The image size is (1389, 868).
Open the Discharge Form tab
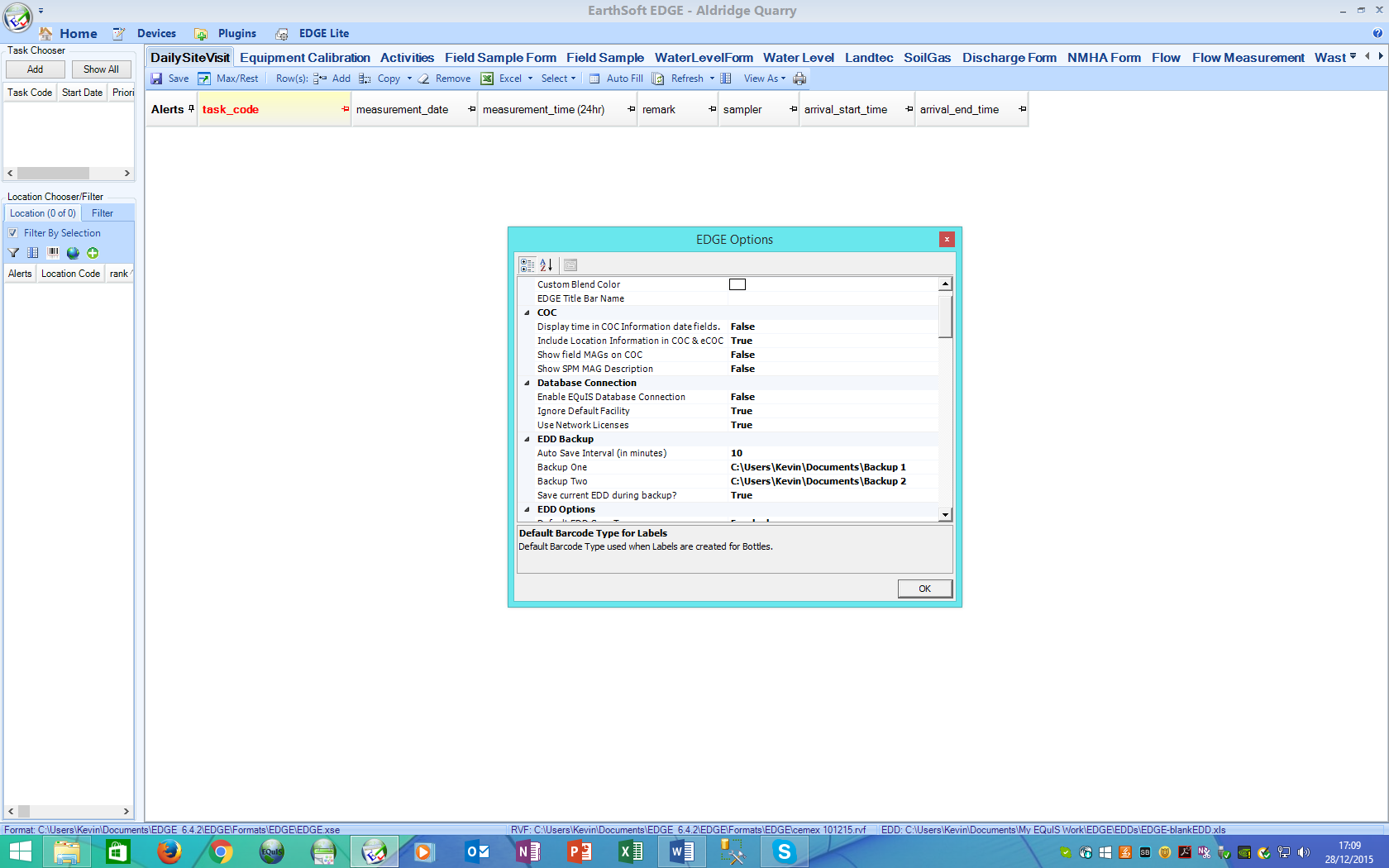pos(1009,58)
